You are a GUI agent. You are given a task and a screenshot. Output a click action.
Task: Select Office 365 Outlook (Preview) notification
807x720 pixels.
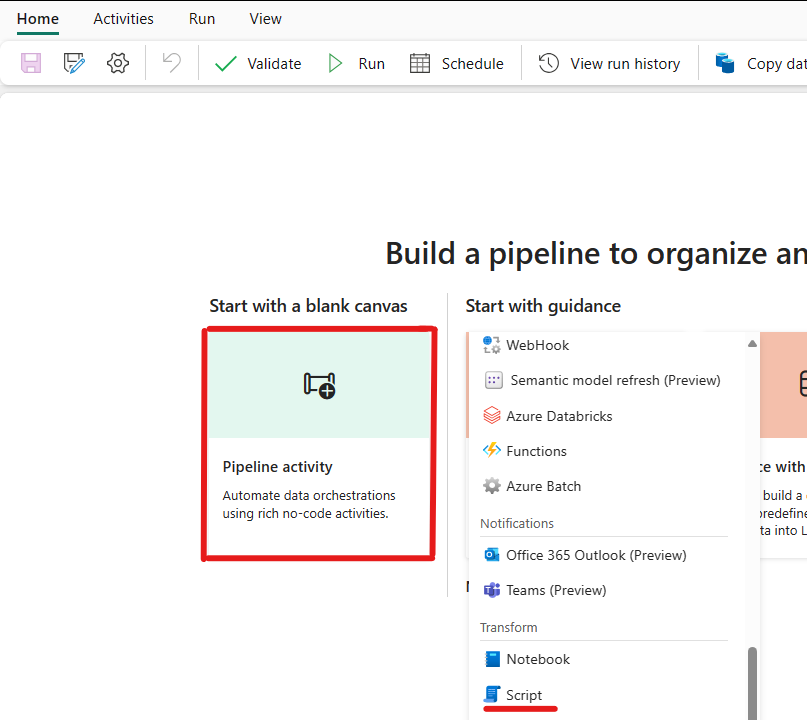pos(595,555)
